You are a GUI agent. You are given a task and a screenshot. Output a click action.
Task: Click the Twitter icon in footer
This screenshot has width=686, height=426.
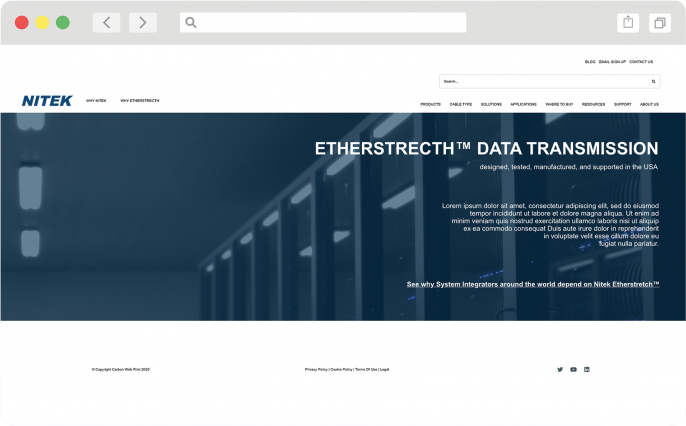(x=560, y=370)
